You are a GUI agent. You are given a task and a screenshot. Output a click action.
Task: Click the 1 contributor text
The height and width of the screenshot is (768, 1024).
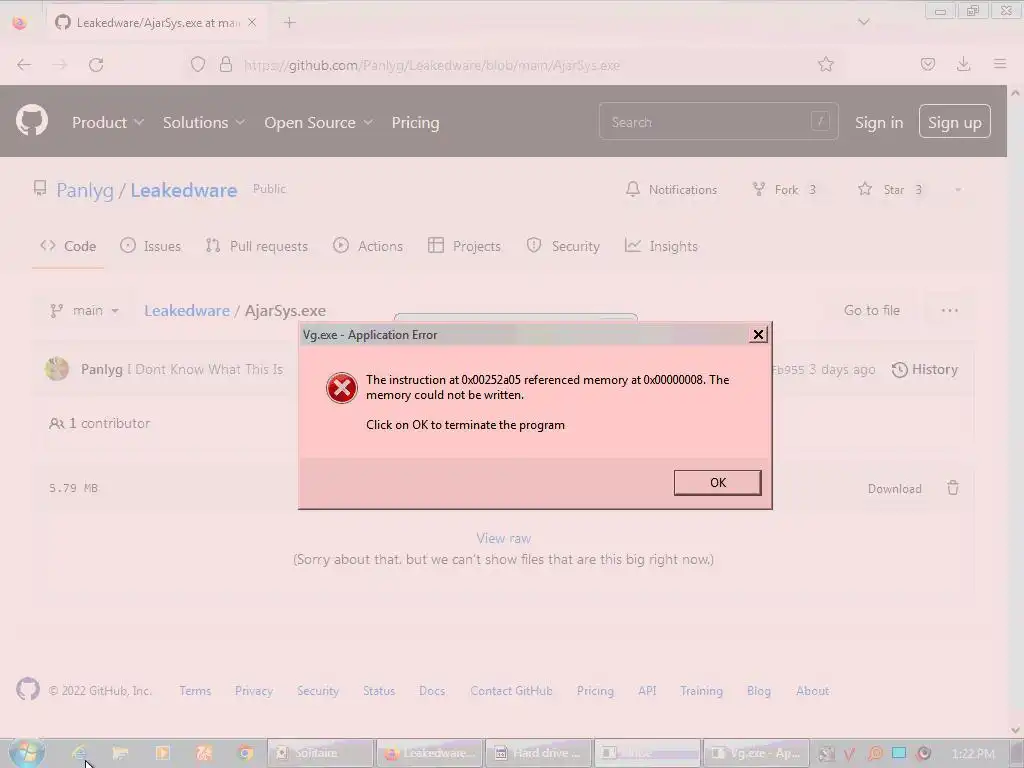point(99,423)
